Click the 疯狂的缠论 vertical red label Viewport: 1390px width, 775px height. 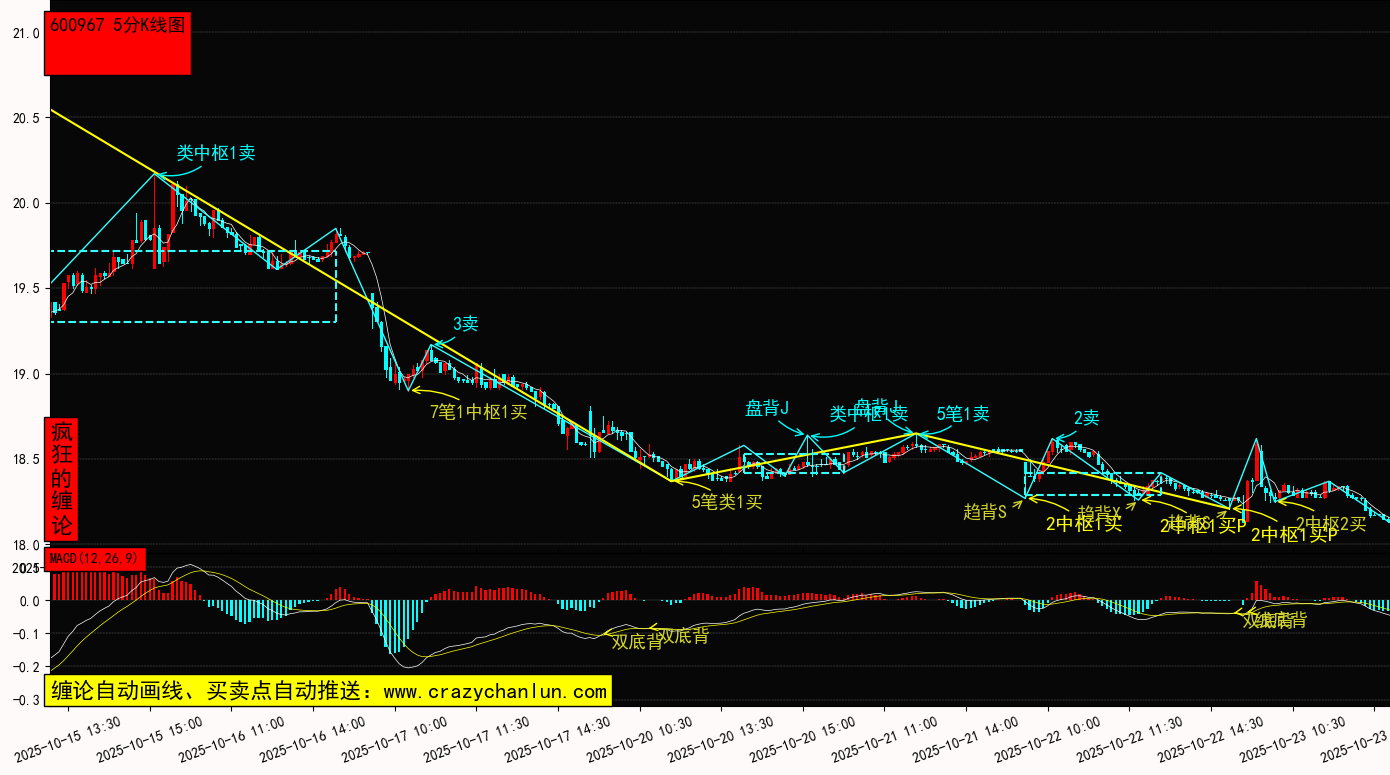(x=62, y=479)
